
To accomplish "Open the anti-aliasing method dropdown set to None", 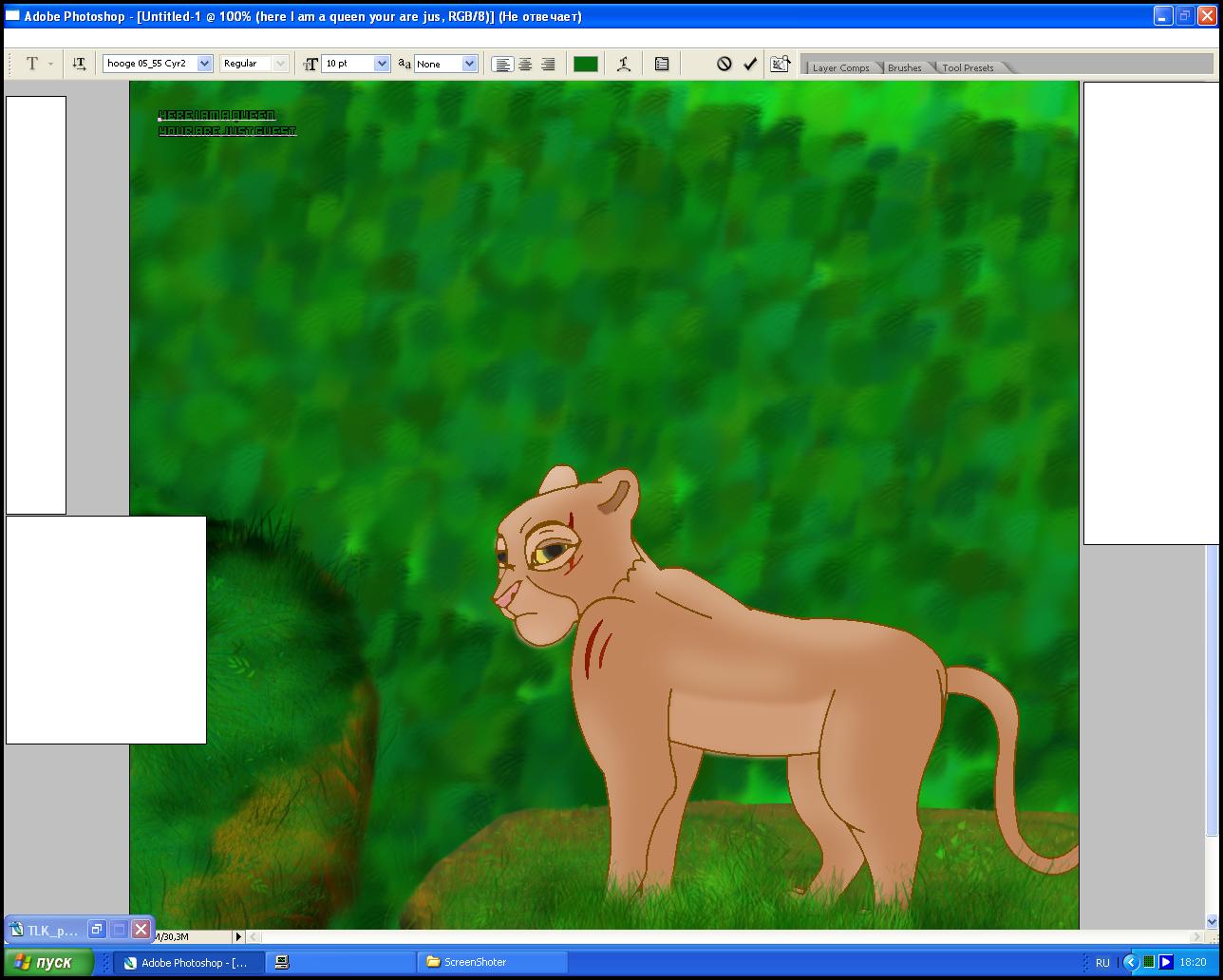I will tap(469, 64).
